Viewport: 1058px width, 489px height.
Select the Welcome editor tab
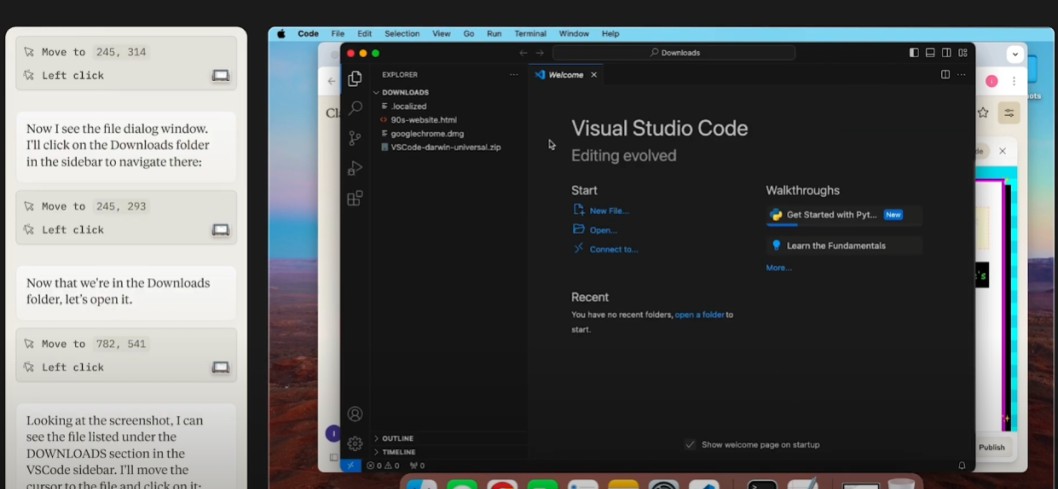pos(565,75)
